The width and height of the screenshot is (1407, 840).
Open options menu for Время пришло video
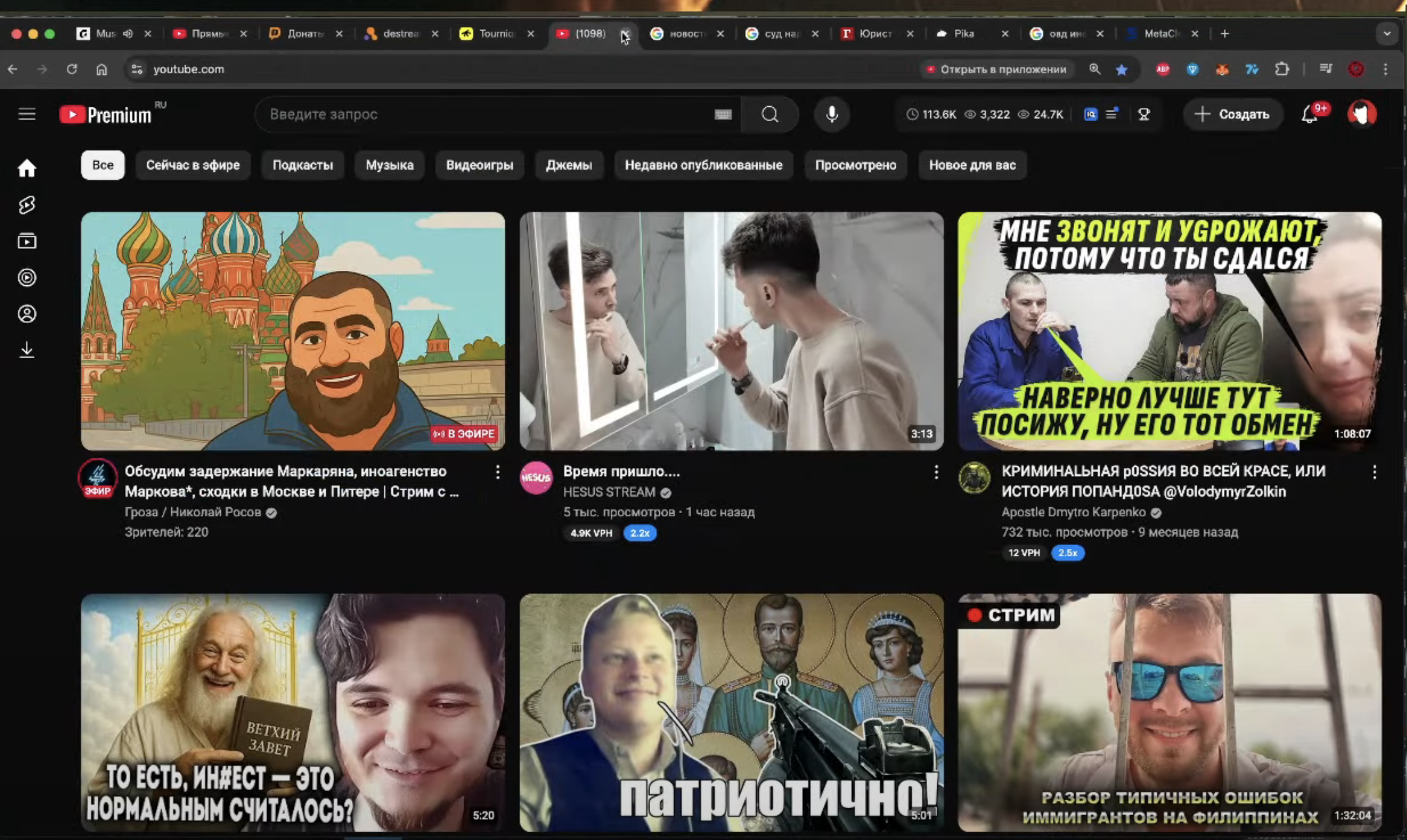[x=936, y=472]
